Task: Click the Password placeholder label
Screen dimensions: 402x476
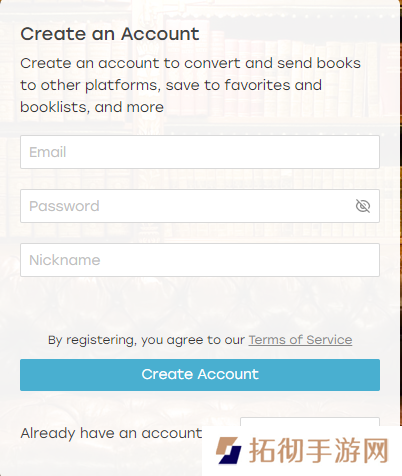Action: (64, 206)
